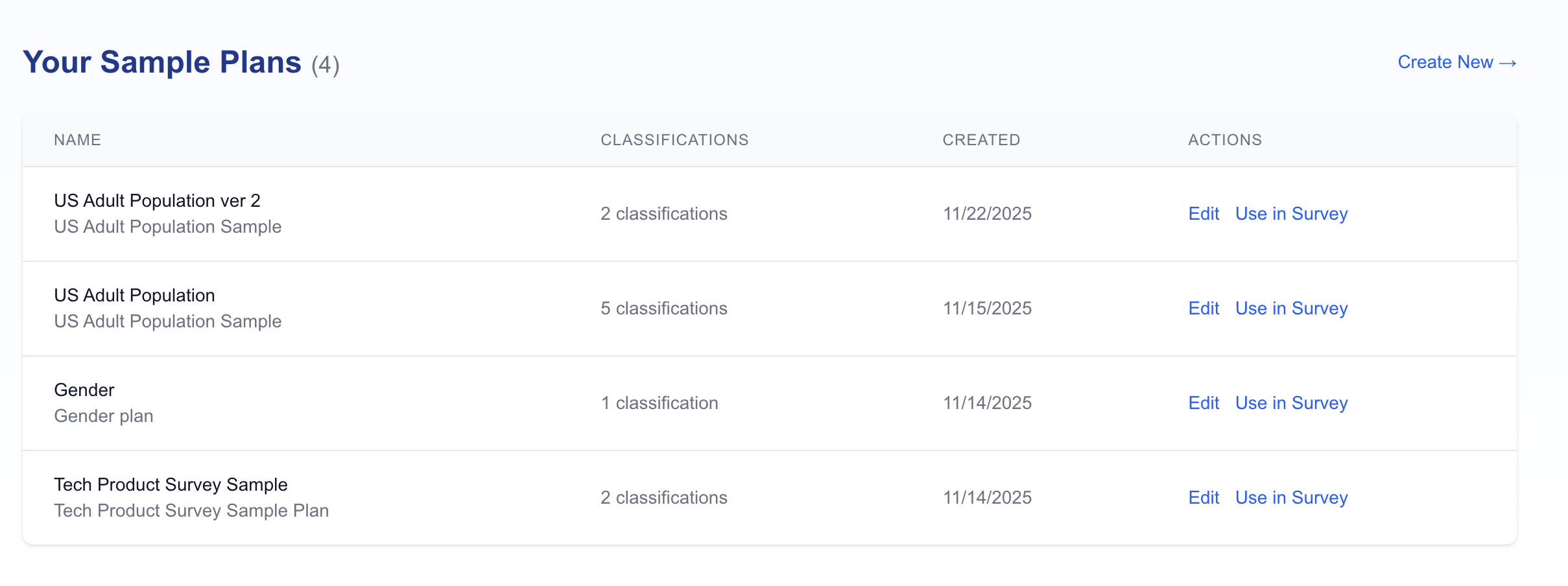Click the Created column header
Screen dimensions: 1568x586
click(x=980, y=140)
